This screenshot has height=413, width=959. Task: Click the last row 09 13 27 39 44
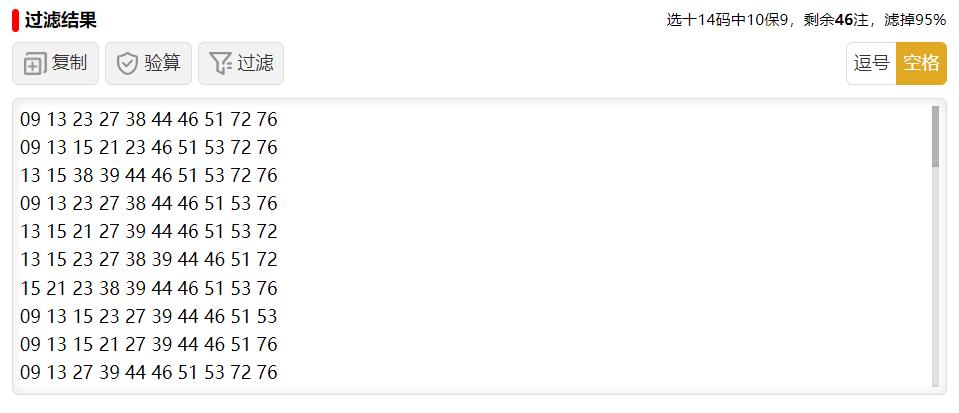point(149,372)
